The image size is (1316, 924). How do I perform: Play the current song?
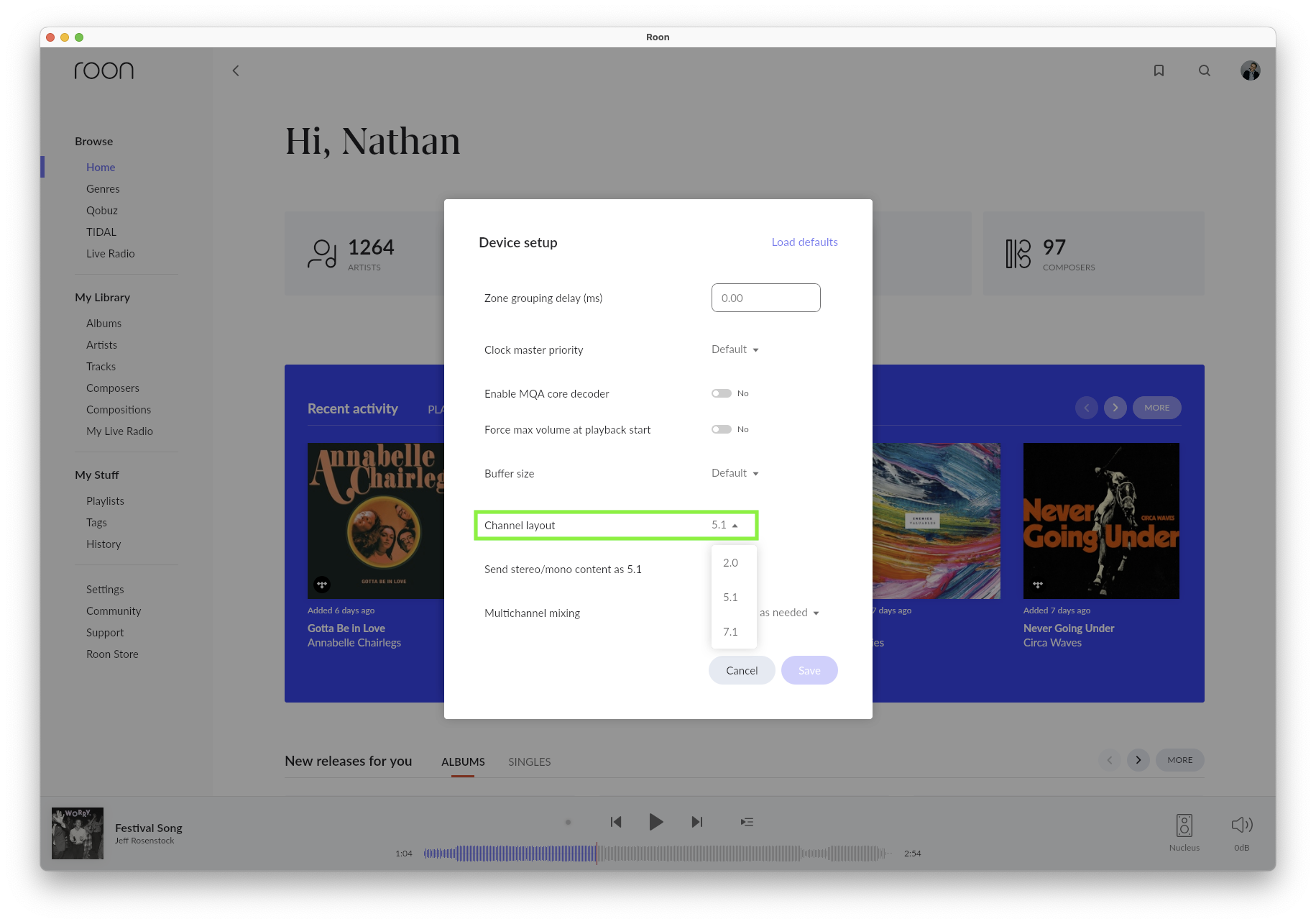click(655, 822)
